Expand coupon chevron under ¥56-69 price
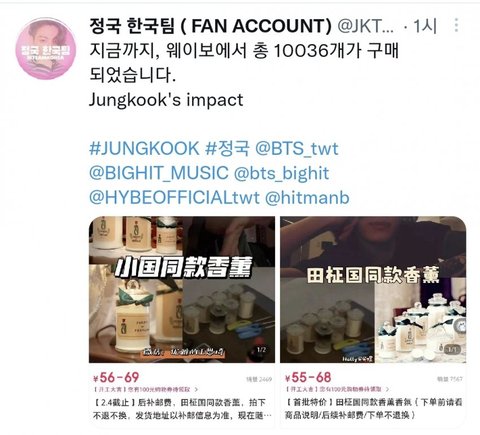 196,389
